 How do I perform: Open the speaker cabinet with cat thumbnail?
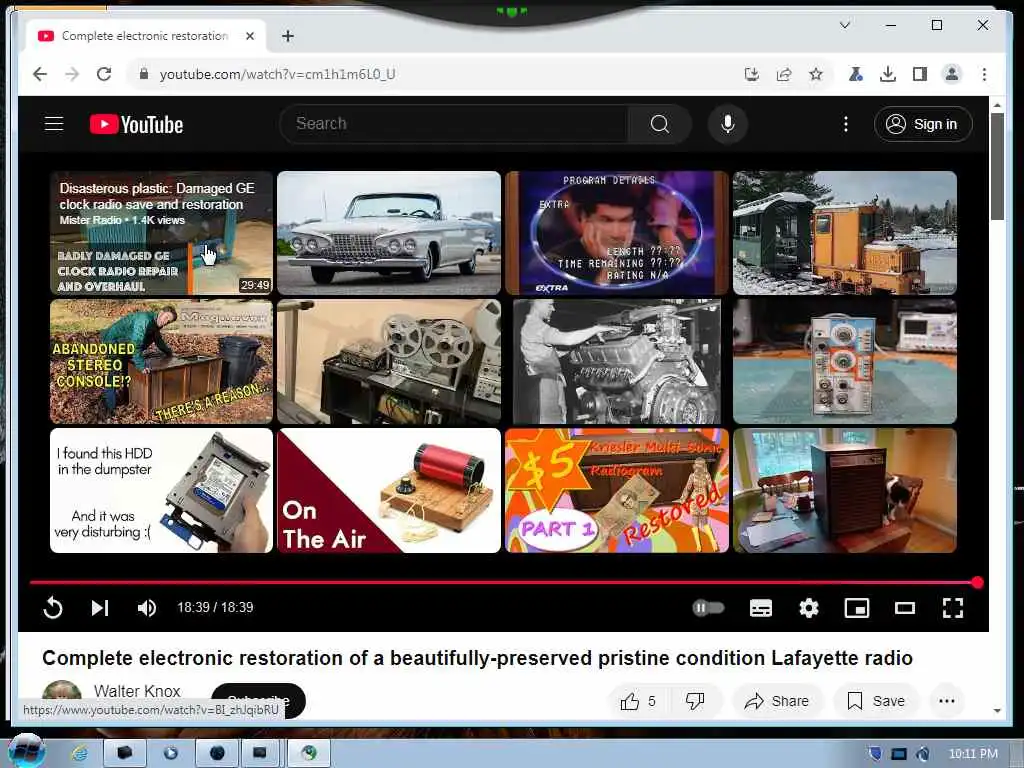pyautogui.click(x=844, y=490)
